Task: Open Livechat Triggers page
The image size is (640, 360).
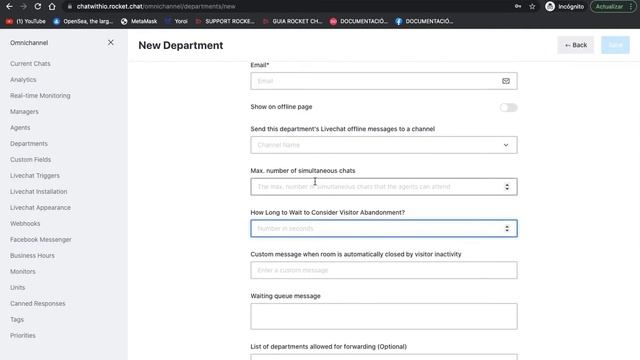Action: pyautogui.click(x=35, y=176)
